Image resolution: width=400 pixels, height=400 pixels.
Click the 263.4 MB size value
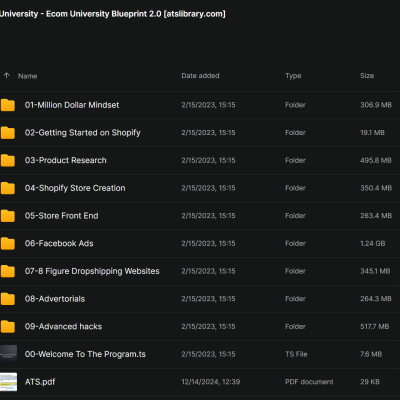(376, 216)
